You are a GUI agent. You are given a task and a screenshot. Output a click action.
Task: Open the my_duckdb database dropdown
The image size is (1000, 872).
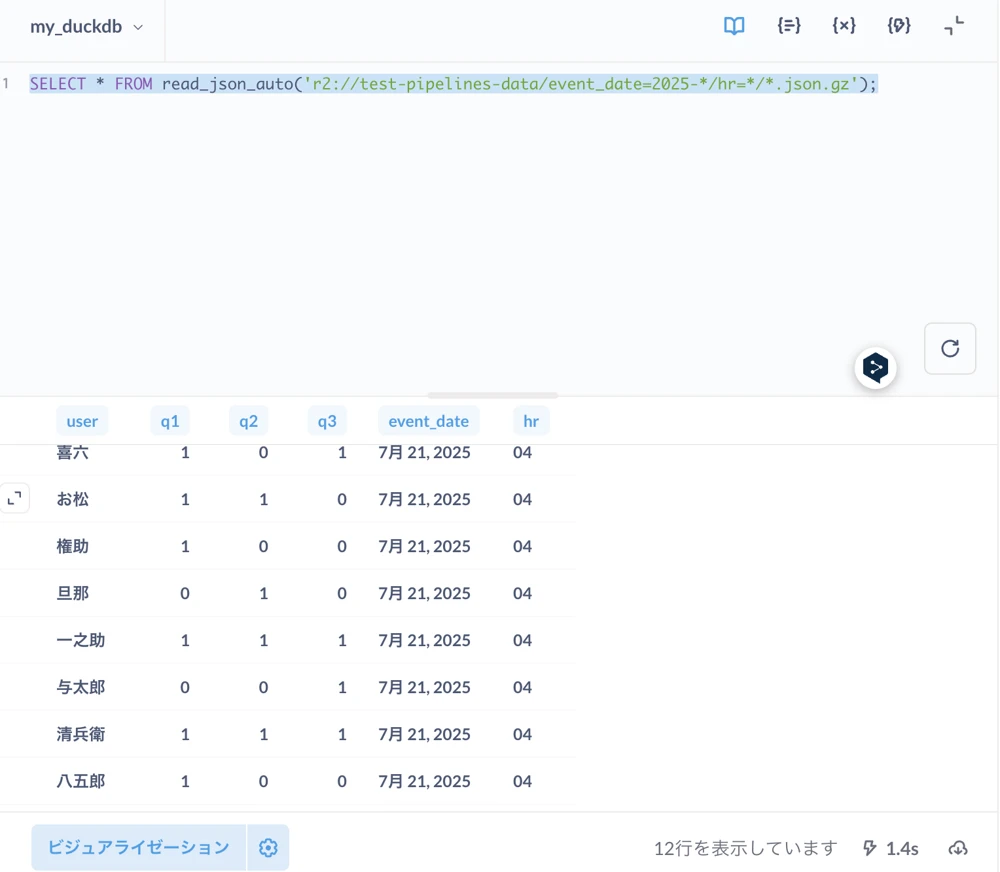(x=86, y=27)
